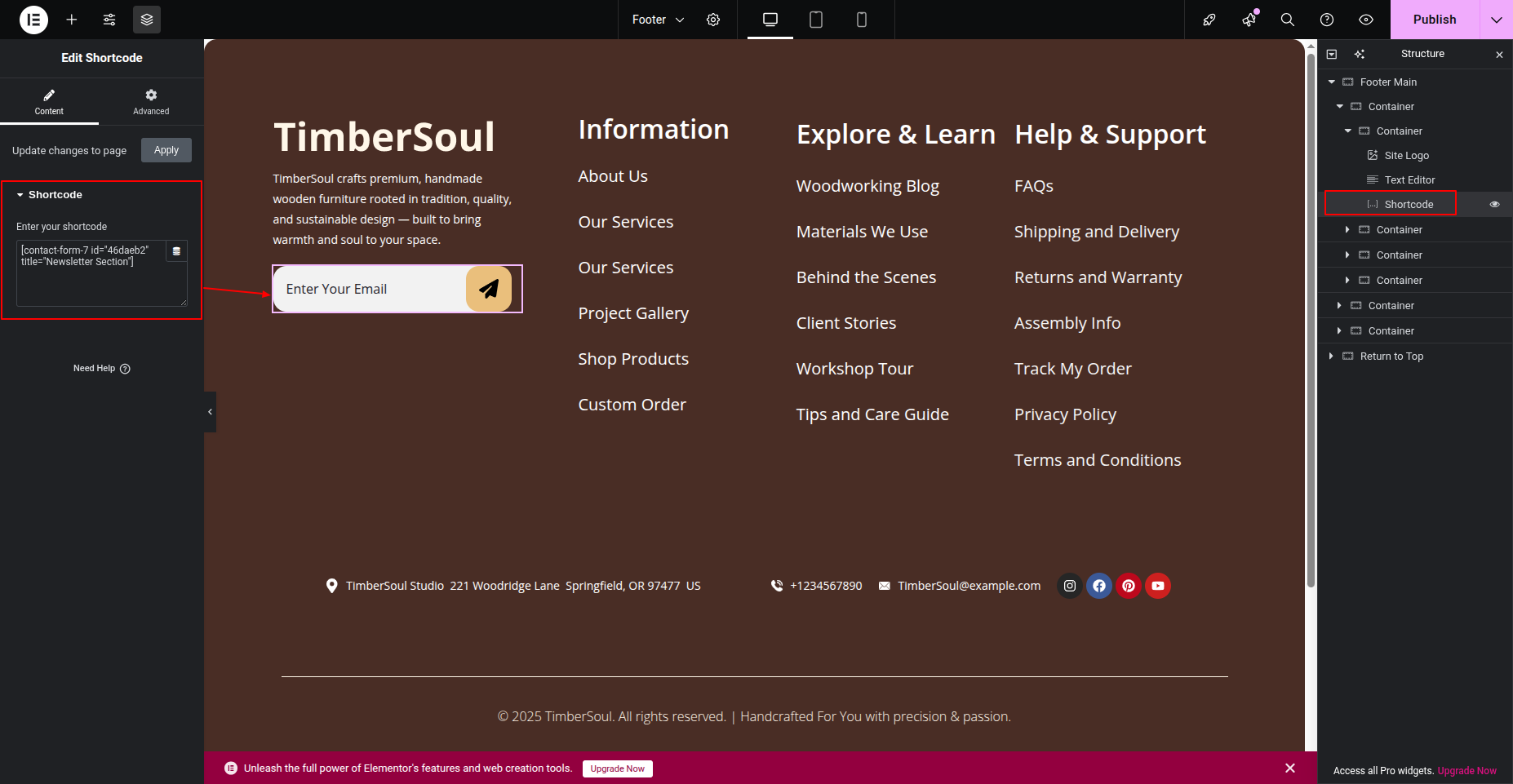Click the Elementor logo menu icon
Viewport: 1513px width, 784px height.
click(33, 20)
